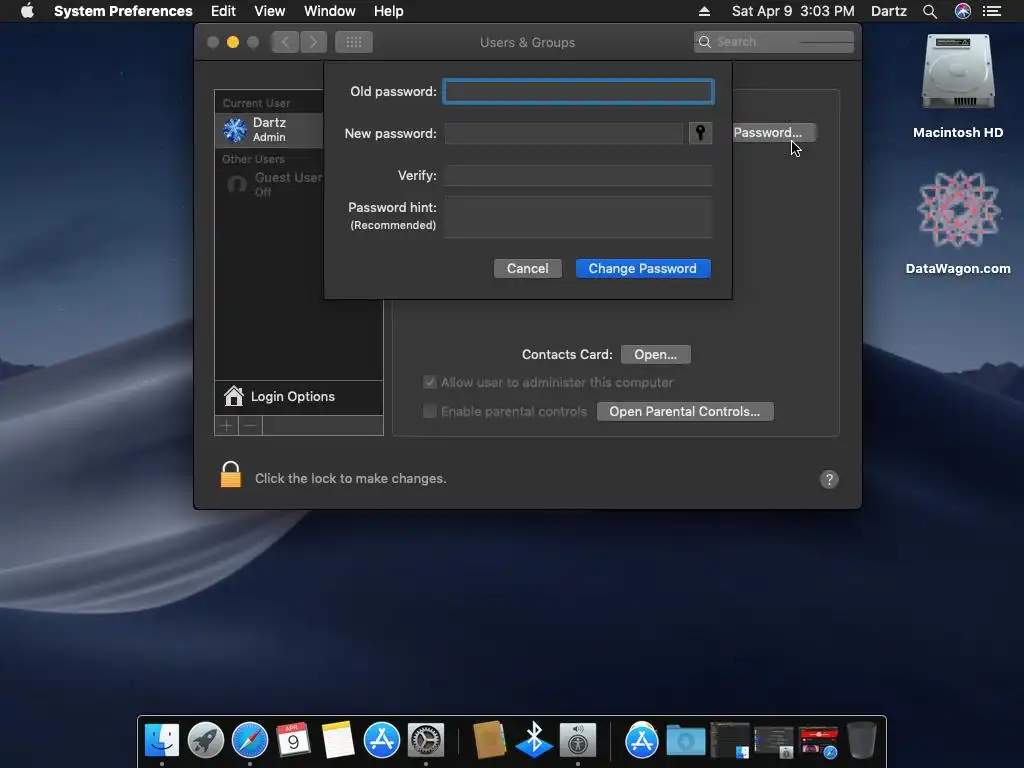Remove user with the minus button

click(250, 426)
